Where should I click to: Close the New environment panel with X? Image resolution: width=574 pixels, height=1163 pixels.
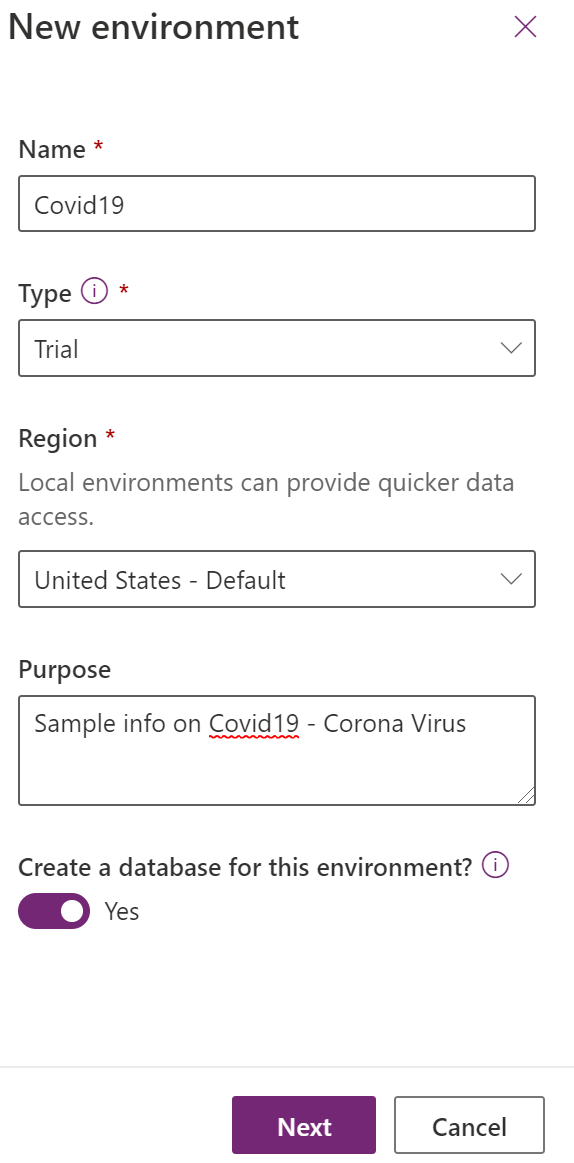pos(525,27)
